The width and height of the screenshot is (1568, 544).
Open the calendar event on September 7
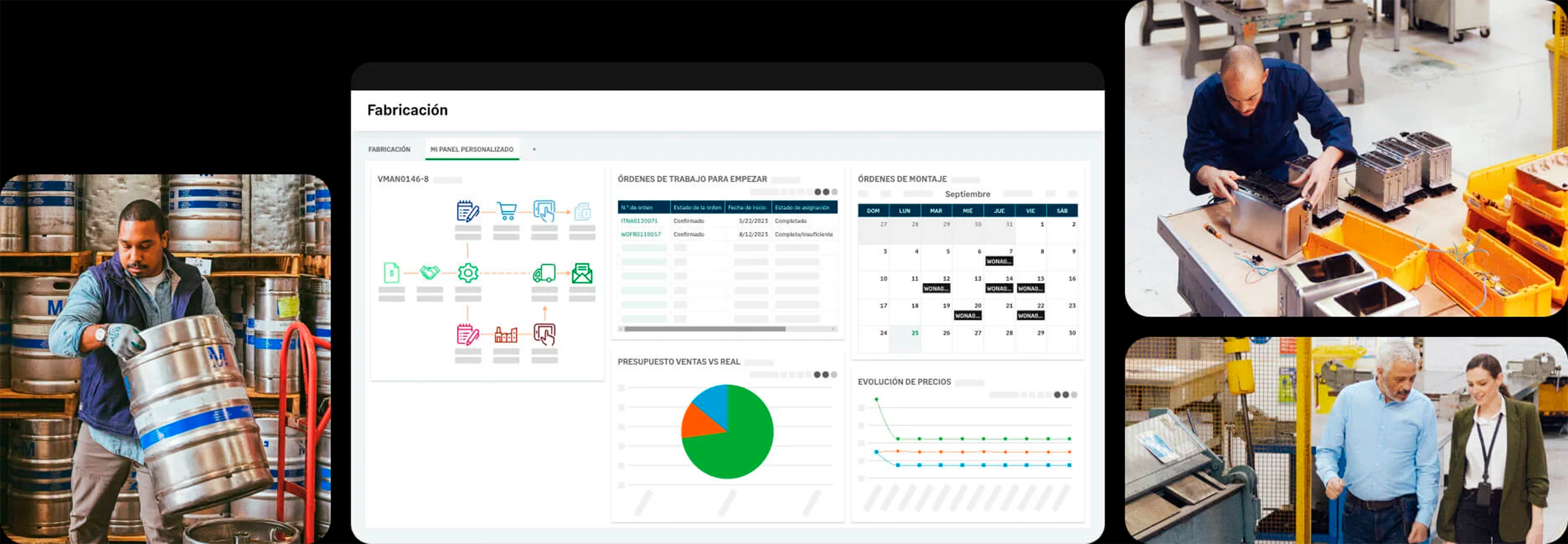point(999,261)
